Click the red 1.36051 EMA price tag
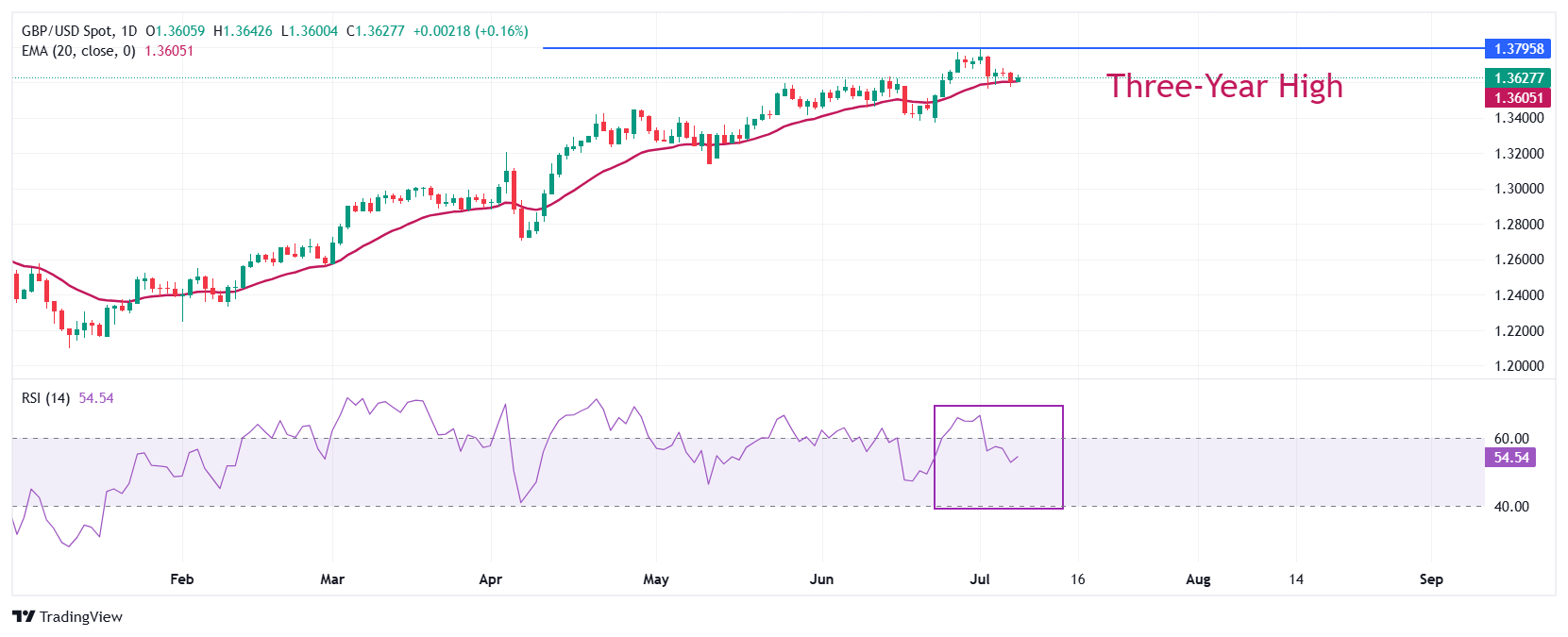The width and height of the screenshot is (1568, 637). [x=1518, y=98]
